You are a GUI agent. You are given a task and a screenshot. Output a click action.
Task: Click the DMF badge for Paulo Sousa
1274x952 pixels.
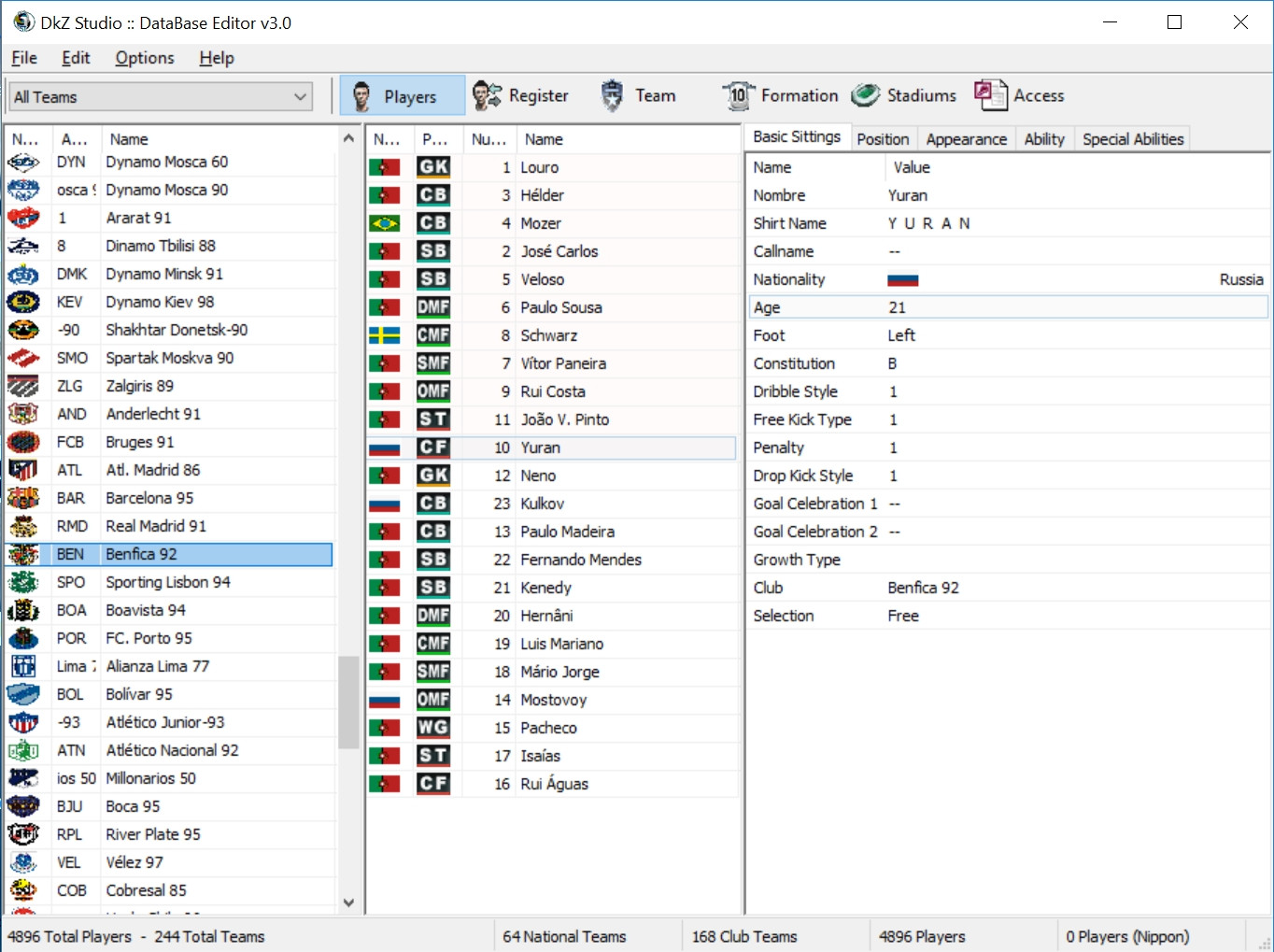(433, 307)
